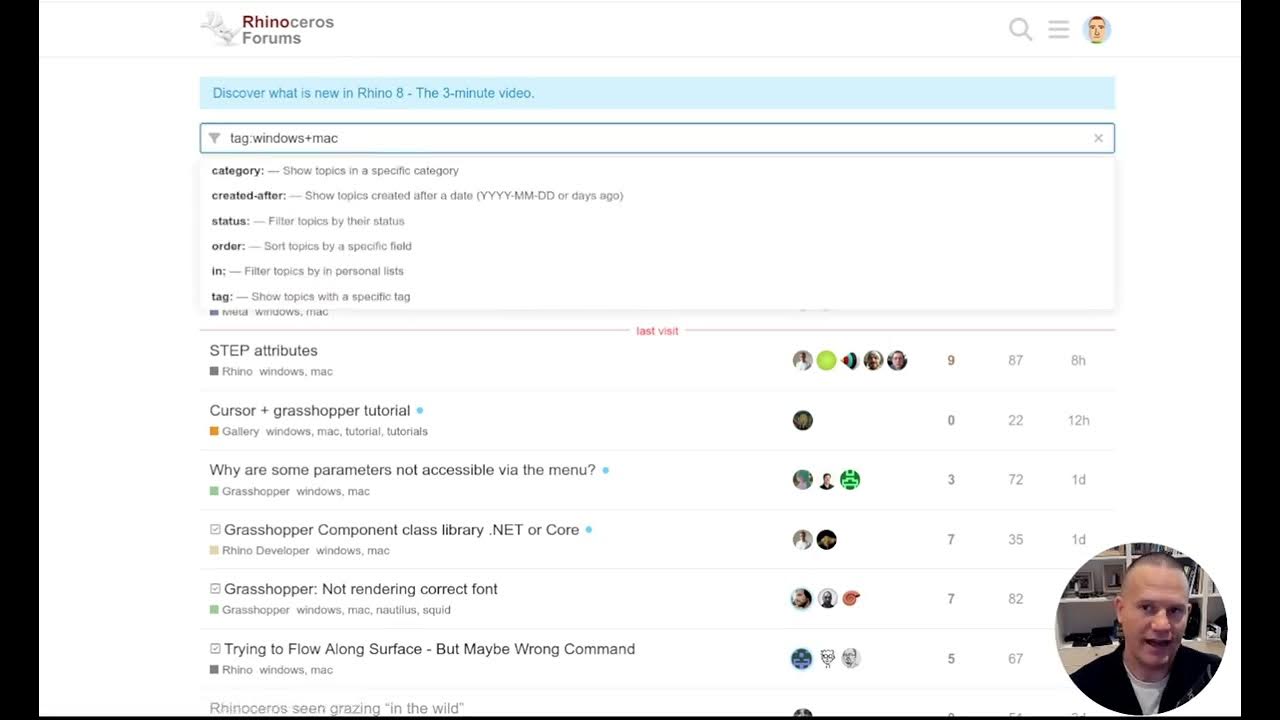Click the tag:windows+mac filter field
Image resolution: width=1280 pixels, height=720 pixels.
tap(657, 138)
